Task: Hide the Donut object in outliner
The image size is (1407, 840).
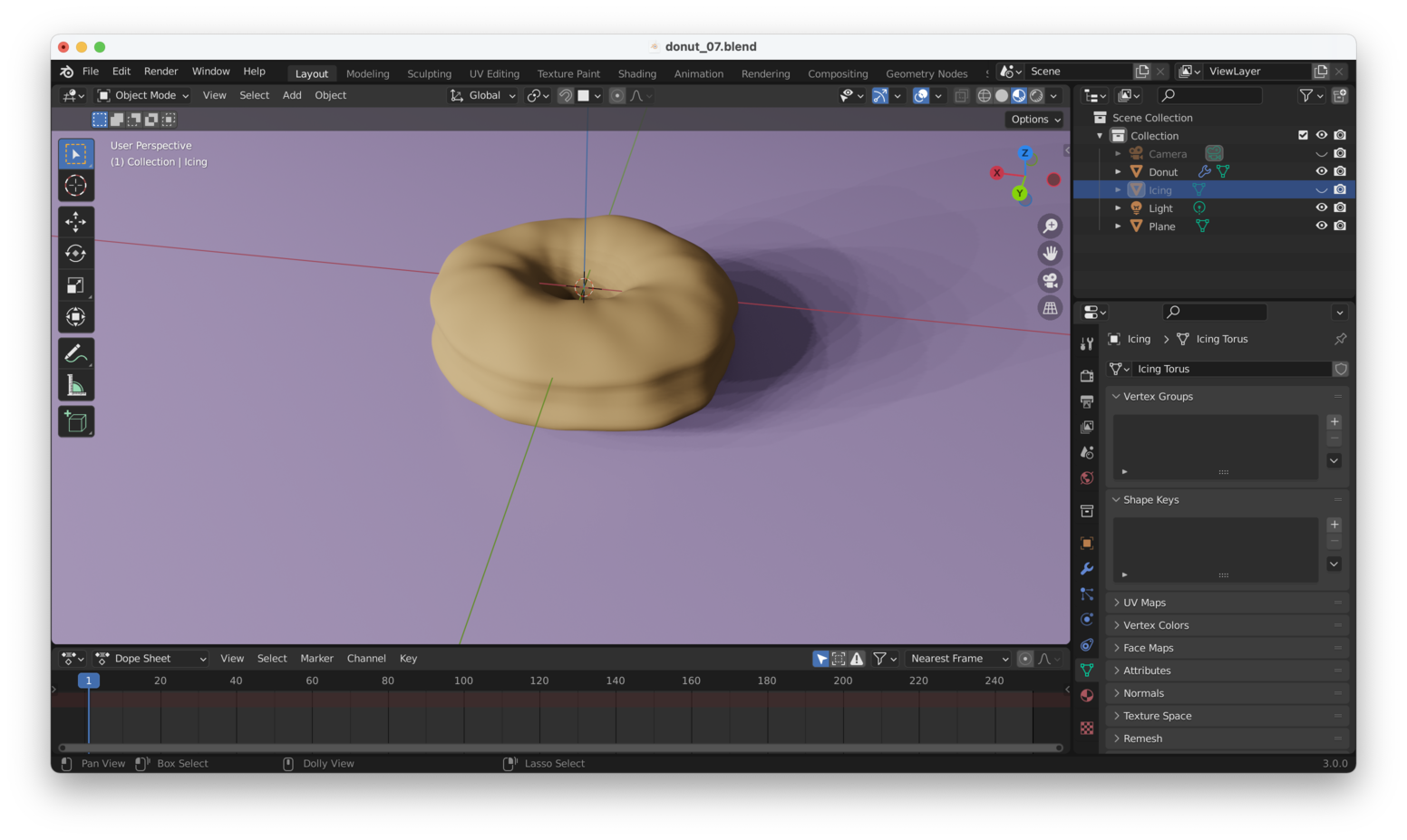Action: point(1321,171)
